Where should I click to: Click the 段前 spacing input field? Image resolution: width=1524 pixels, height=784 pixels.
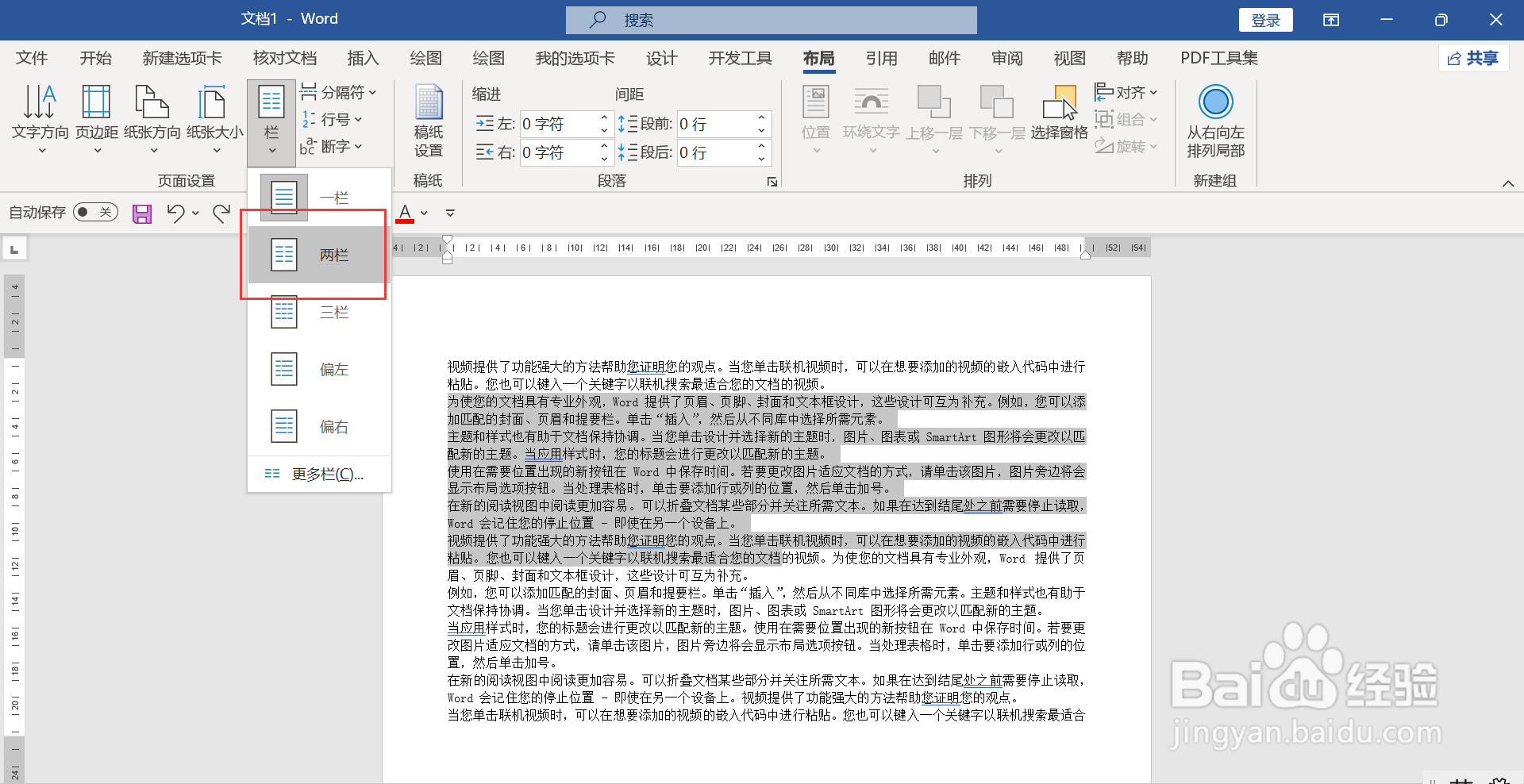tap(714, 124)
